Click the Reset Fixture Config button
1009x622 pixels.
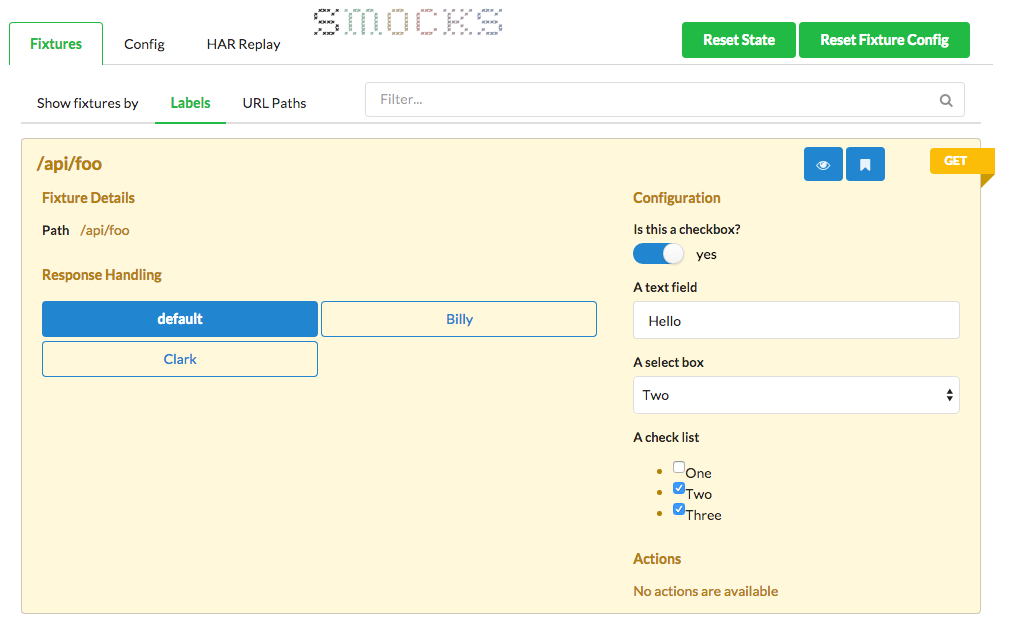click(884, 40)
